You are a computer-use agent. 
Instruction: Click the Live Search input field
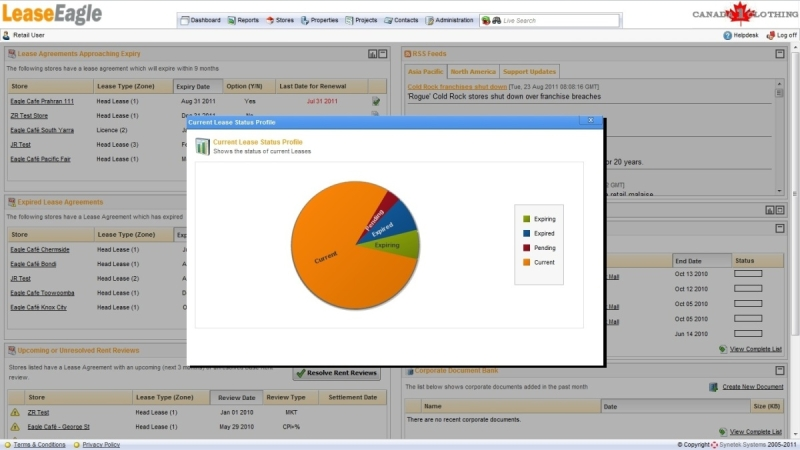click(x=560, y=20)
